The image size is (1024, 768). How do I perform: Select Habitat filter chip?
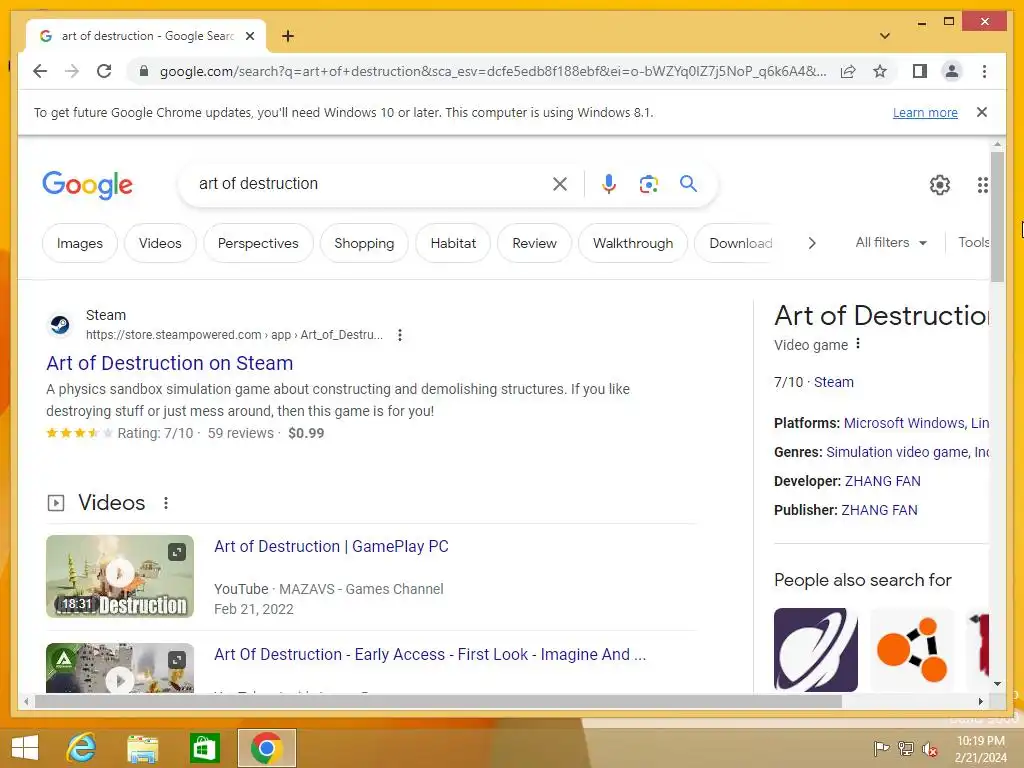[453, 243]
